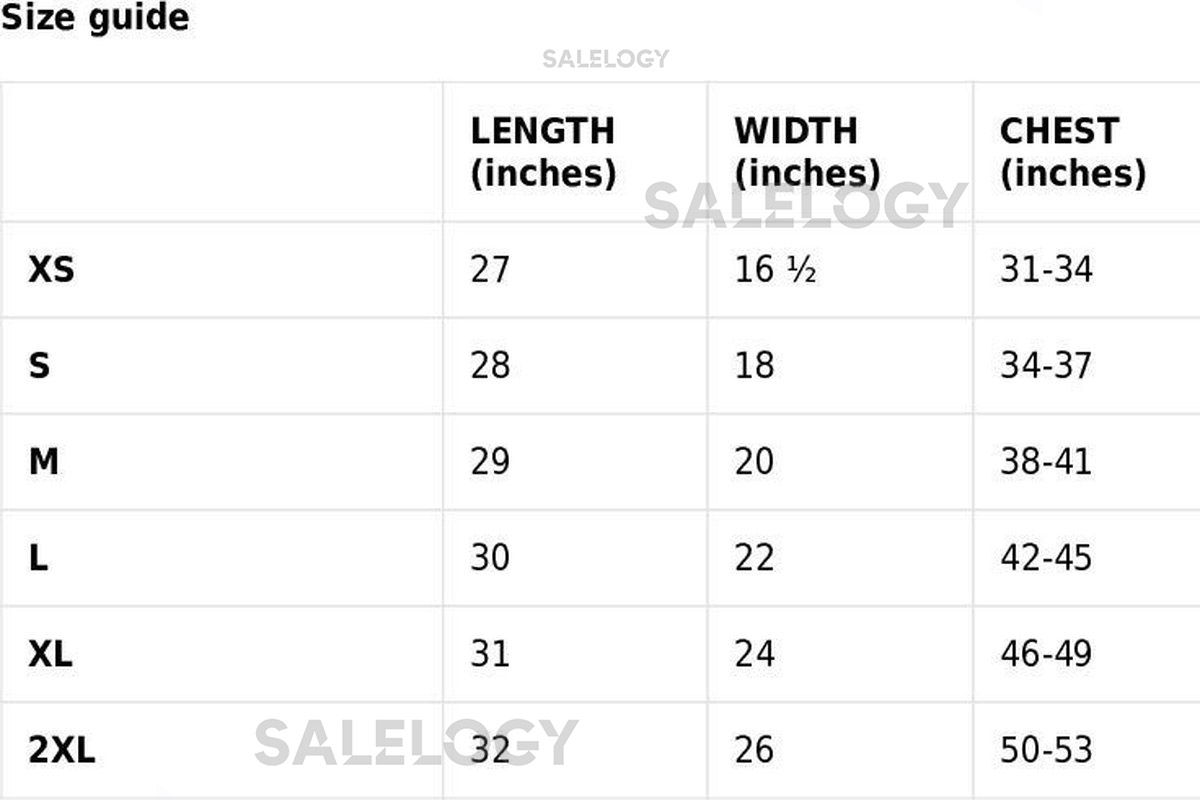Click the S chest range 34-37

tap(1046, 366)
